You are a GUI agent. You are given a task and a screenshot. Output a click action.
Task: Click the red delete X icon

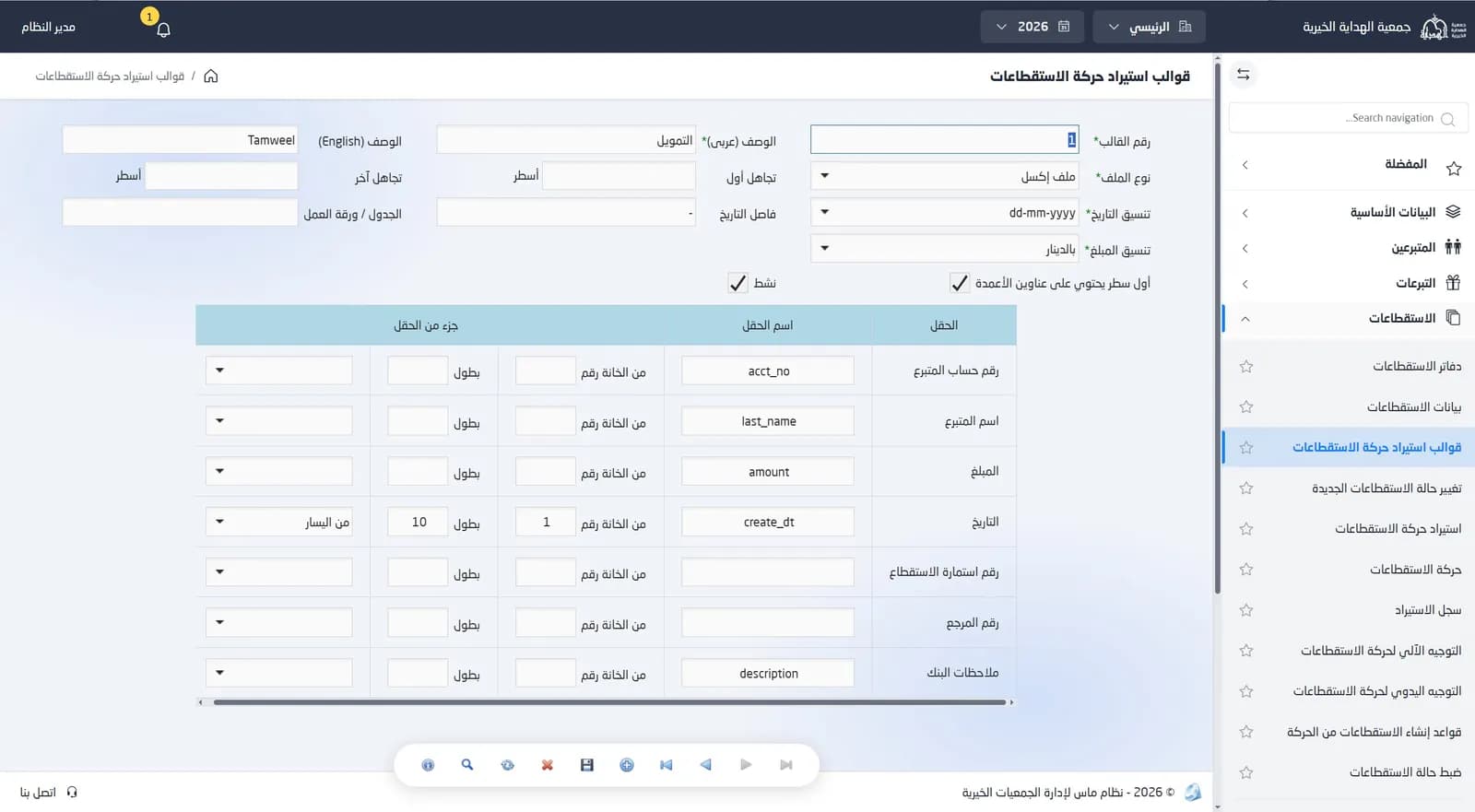click(547, 765)
